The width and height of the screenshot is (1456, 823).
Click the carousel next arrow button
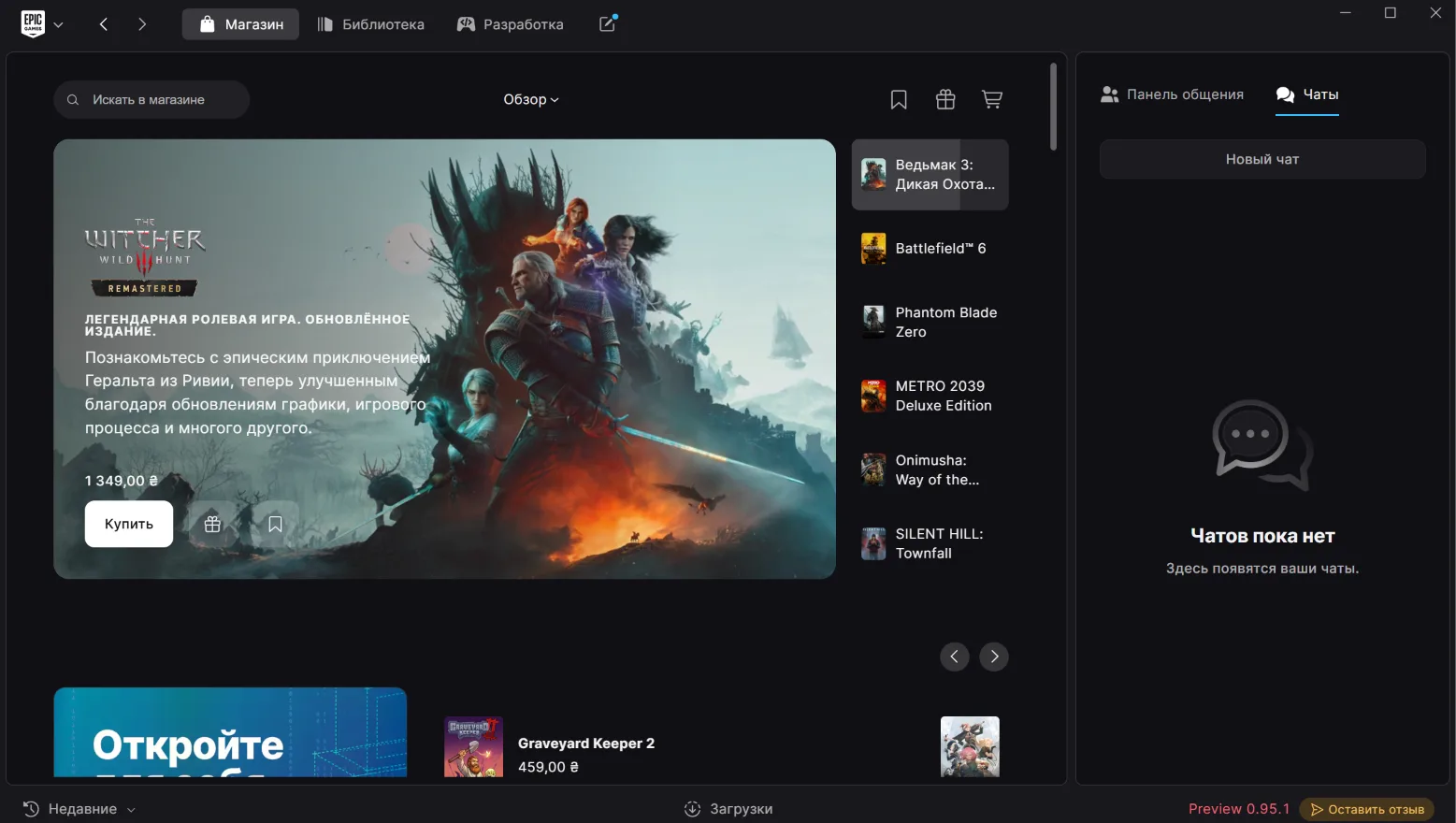coord(994,657)
